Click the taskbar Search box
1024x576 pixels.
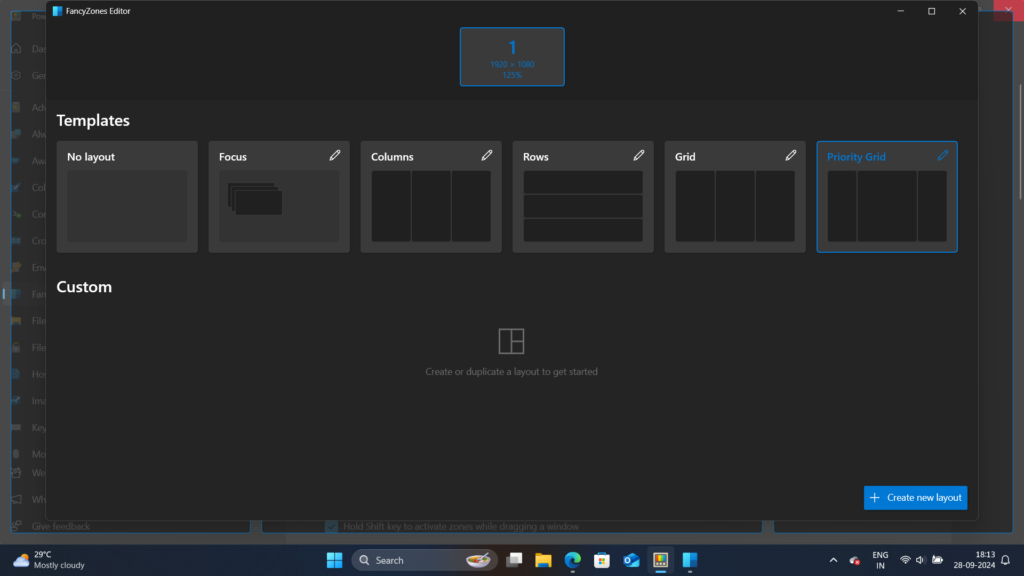[x=424, y=560]
